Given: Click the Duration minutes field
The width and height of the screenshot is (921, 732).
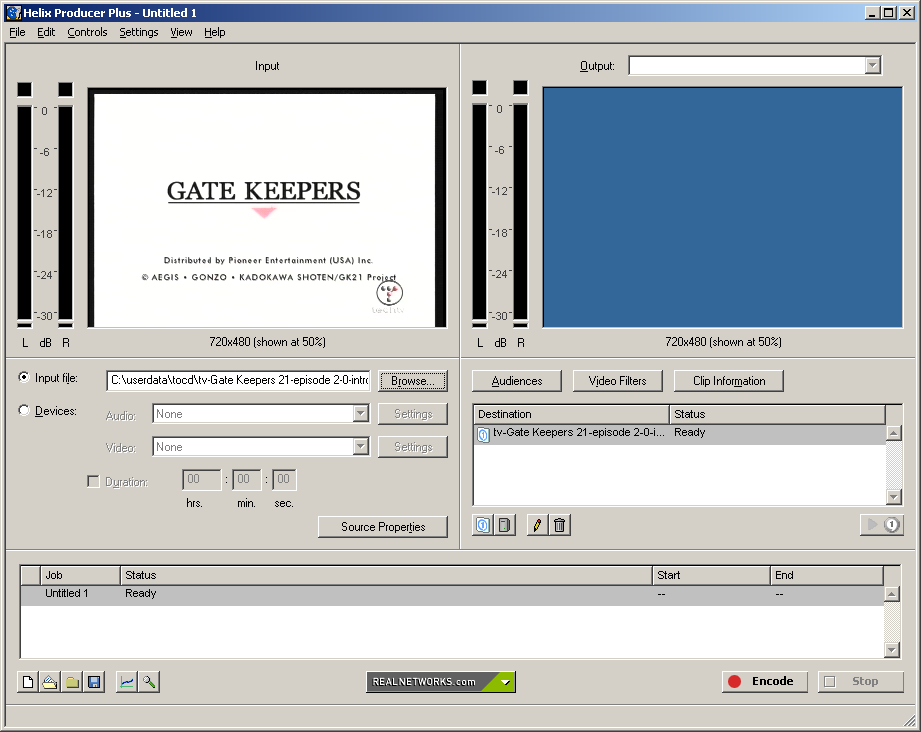Looking at the screenshot, I should (247, 479).
